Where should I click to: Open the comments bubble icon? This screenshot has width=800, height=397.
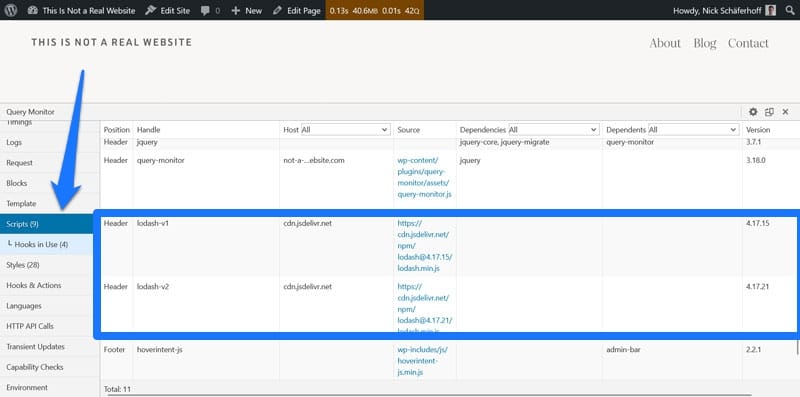[x=205, y=10]
